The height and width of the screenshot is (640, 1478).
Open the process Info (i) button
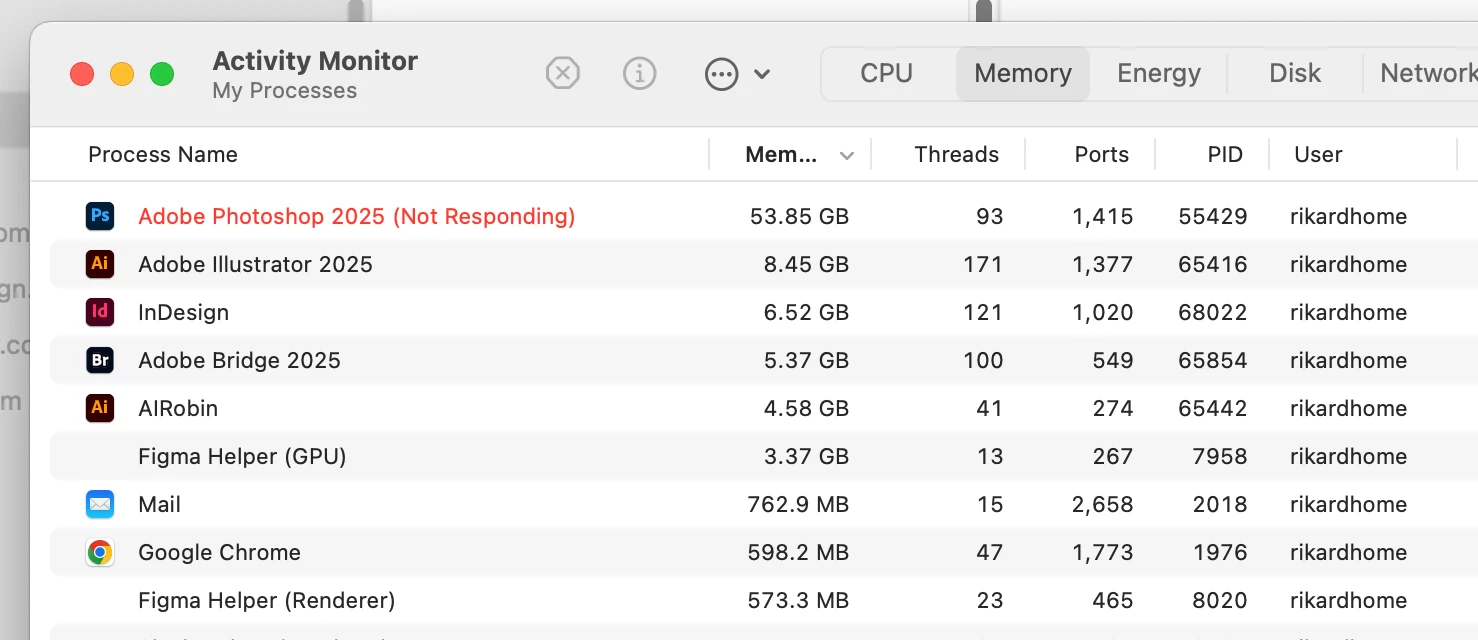639,73
